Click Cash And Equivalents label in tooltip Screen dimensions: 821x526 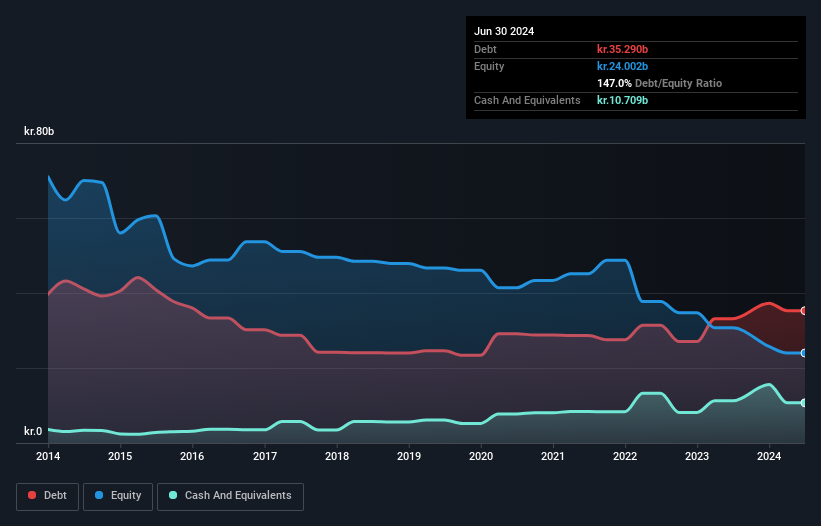[527, 100]
